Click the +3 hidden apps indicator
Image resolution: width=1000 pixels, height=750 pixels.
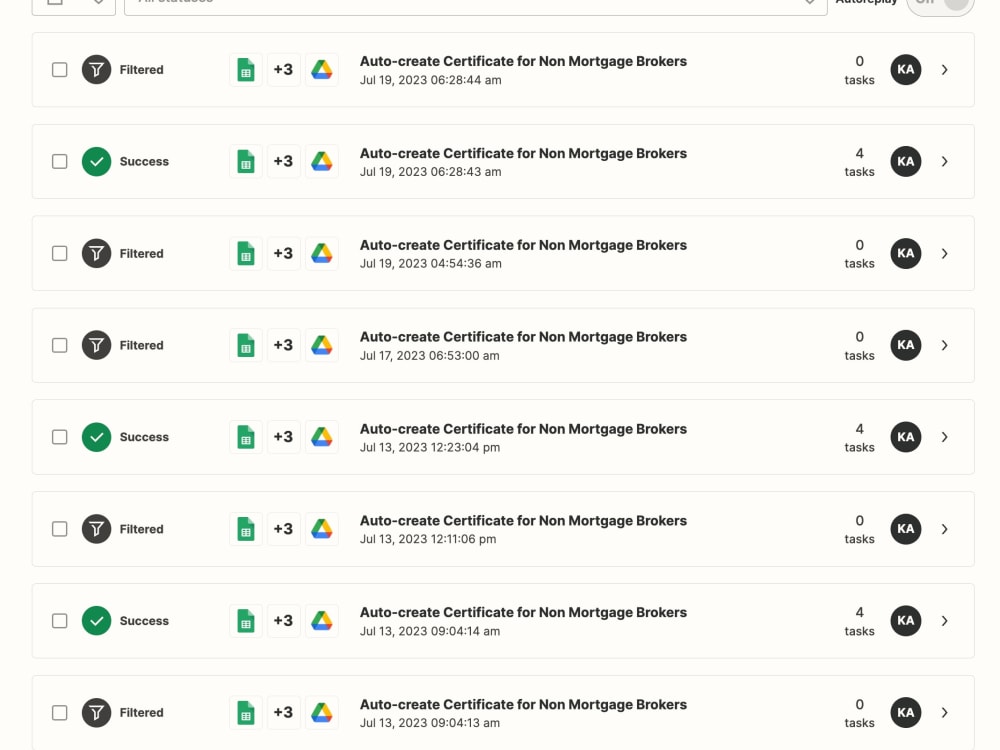(283, 69)
